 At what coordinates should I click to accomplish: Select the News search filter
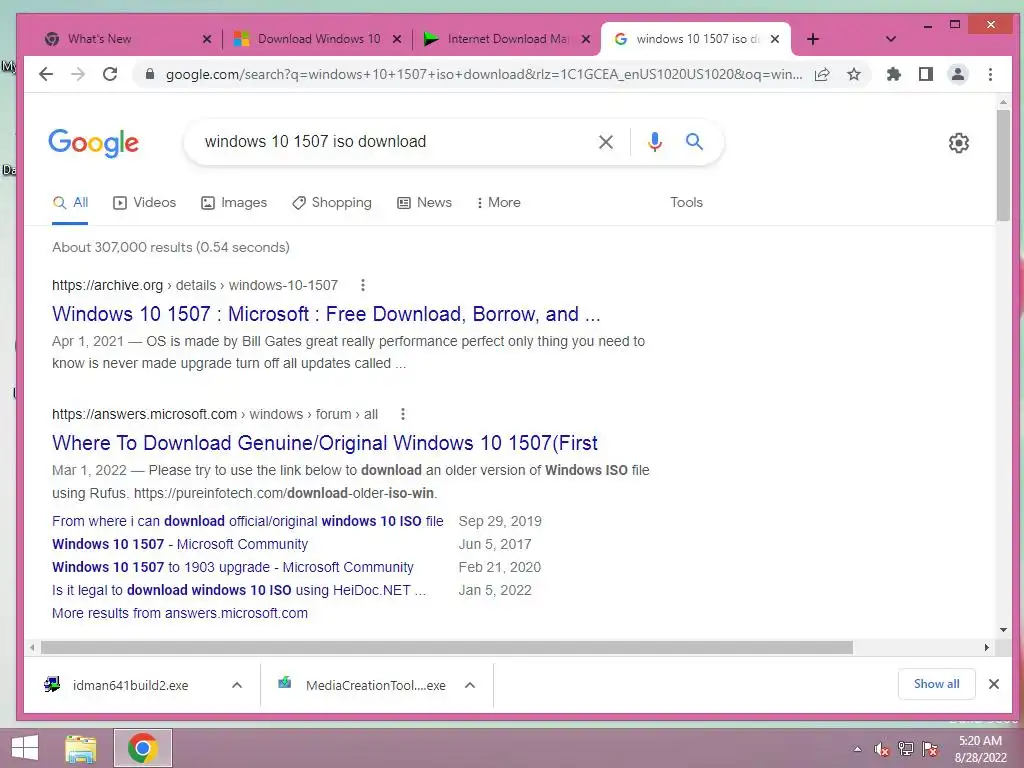pyautogui.click(x=424, y=202)
